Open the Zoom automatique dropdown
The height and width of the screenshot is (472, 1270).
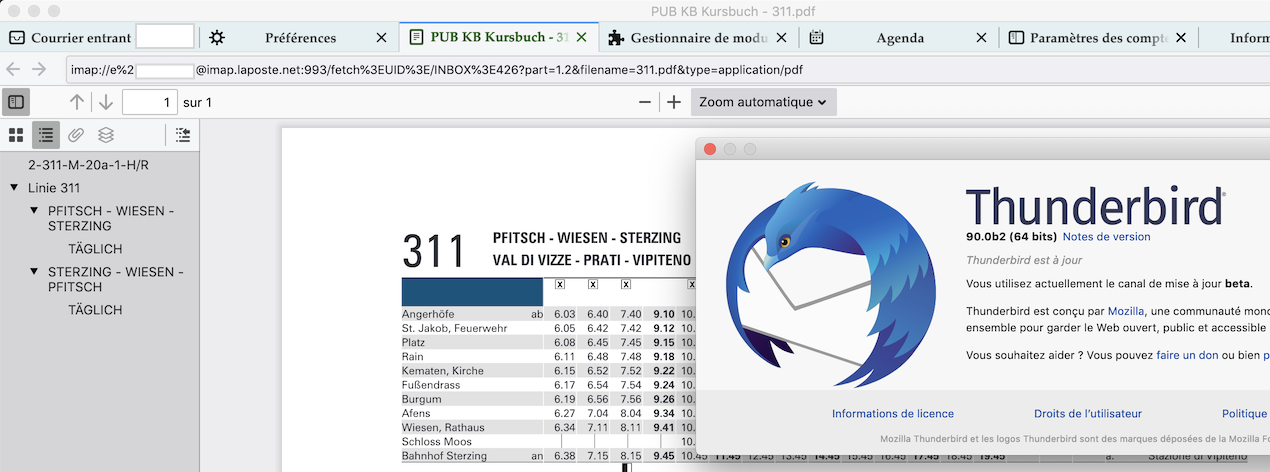tap(763, 102)
